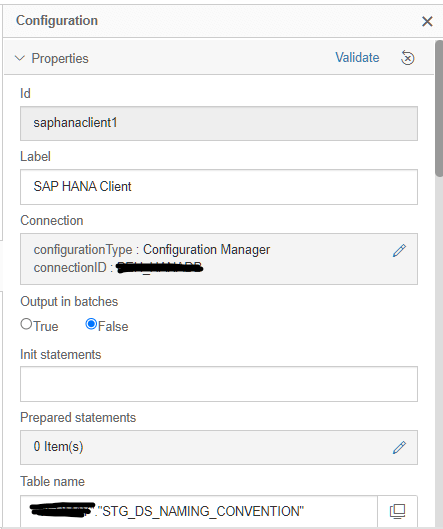Click the vertical scrollbar thumb
Image resolution: width=443 pixels, height=529 pixels.
(439, 108)
